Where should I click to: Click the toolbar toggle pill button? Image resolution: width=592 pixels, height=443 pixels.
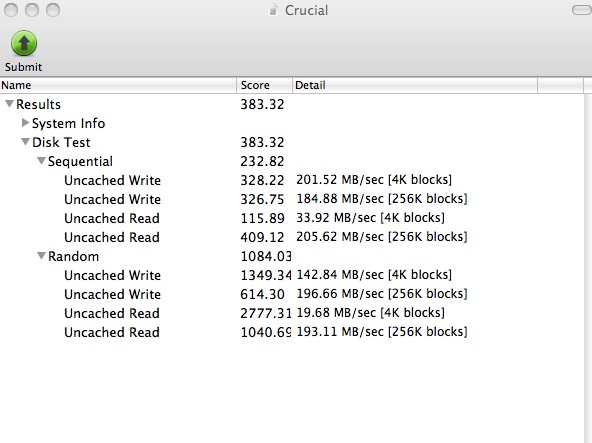click(582, 10)
